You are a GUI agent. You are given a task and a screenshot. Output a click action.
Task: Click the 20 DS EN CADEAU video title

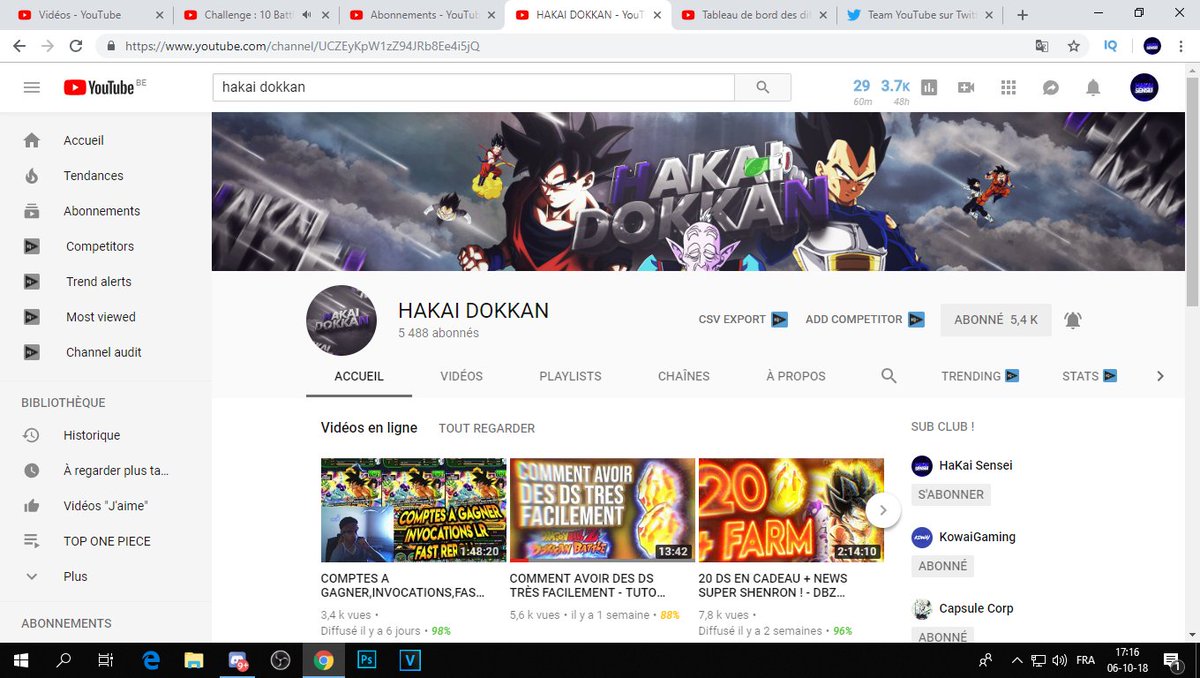click(x=773, y=585)
